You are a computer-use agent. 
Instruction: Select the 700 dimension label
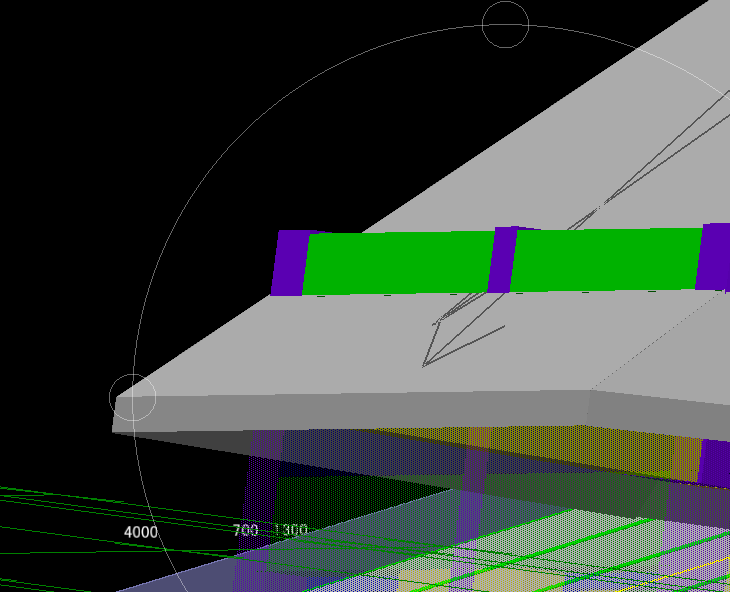point(246,530)
